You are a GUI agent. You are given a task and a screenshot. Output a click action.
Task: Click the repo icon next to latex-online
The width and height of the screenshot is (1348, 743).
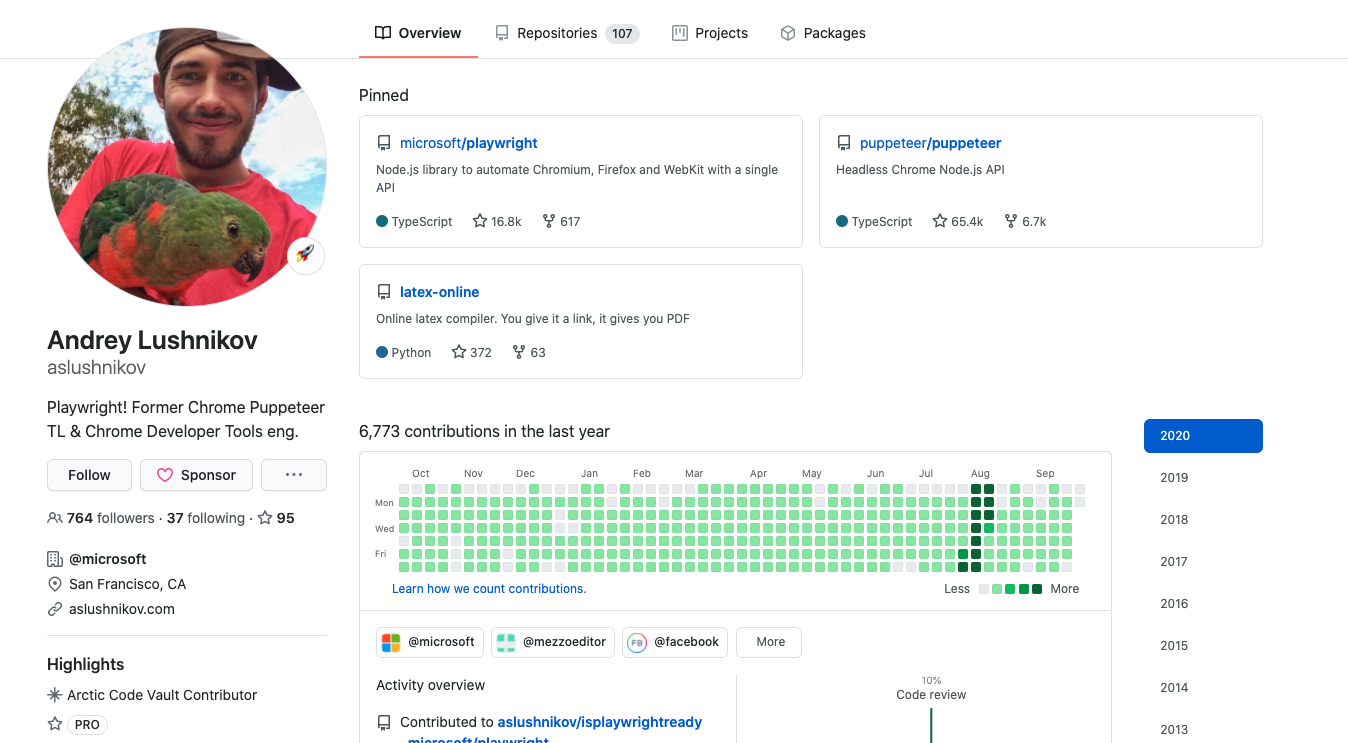click(x=384, y=292)
